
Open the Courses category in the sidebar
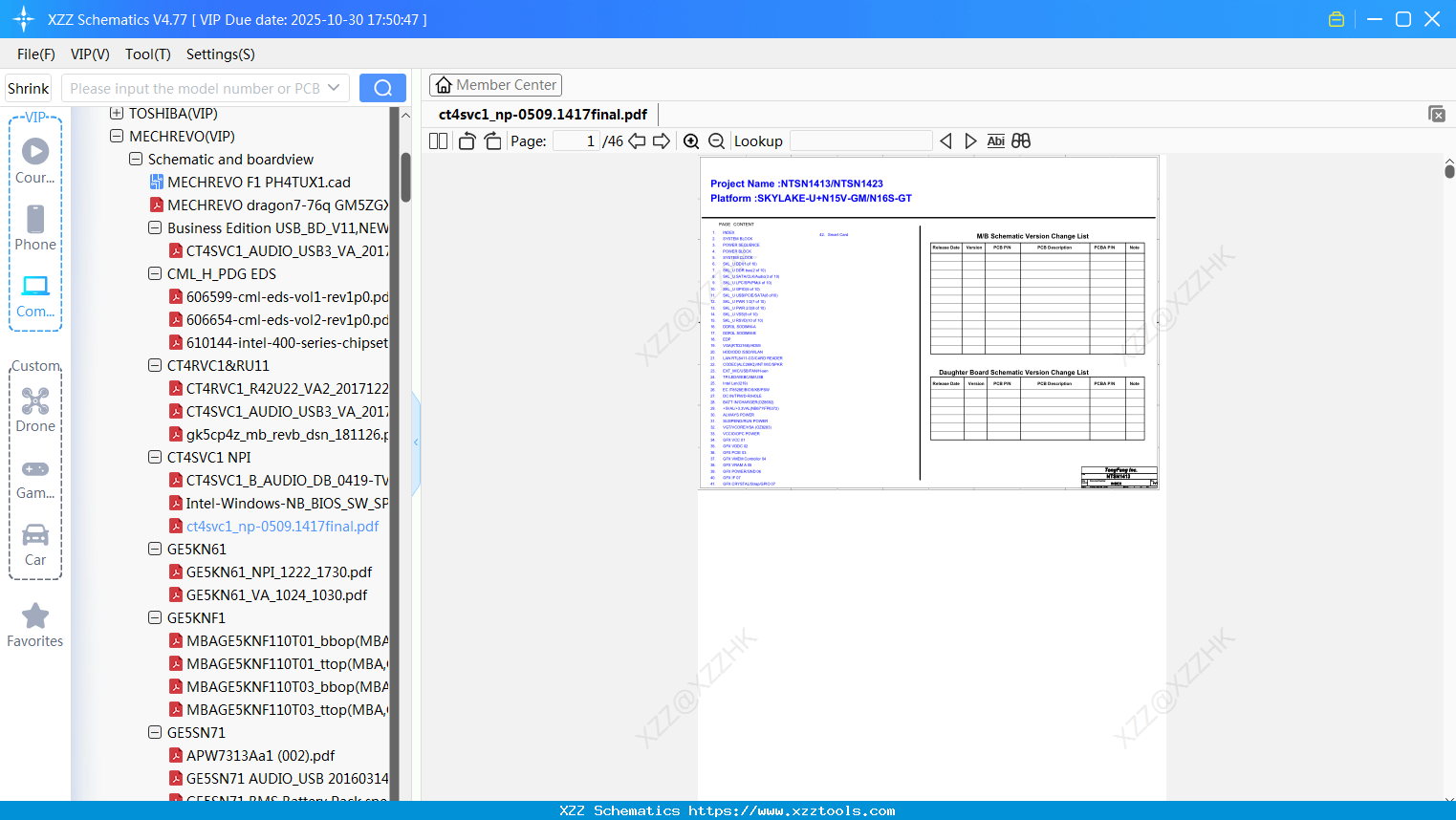click(35, 161)
